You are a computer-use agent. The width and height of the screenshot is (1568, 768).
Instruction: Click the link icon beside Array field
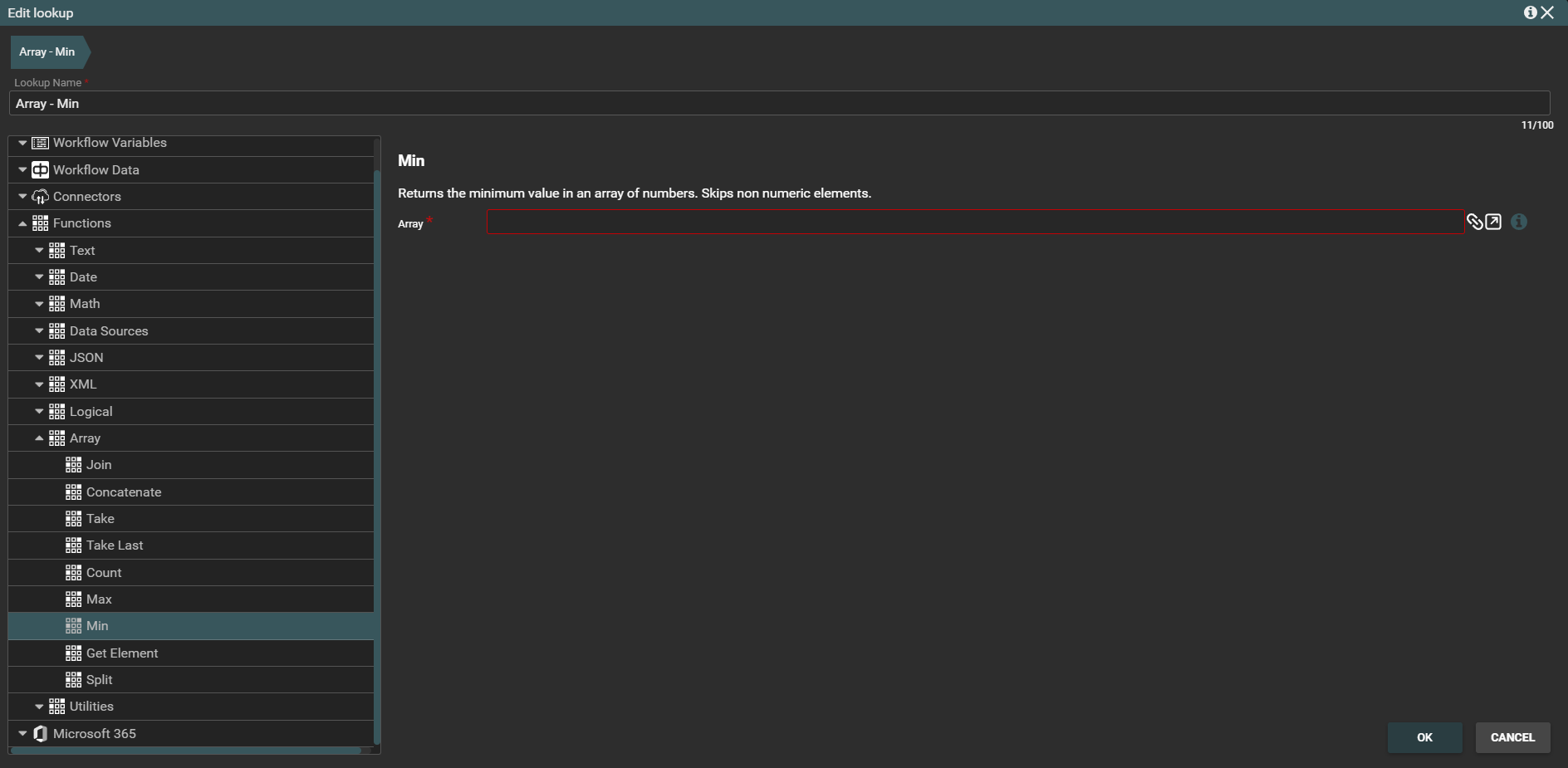pos(1474,222)
